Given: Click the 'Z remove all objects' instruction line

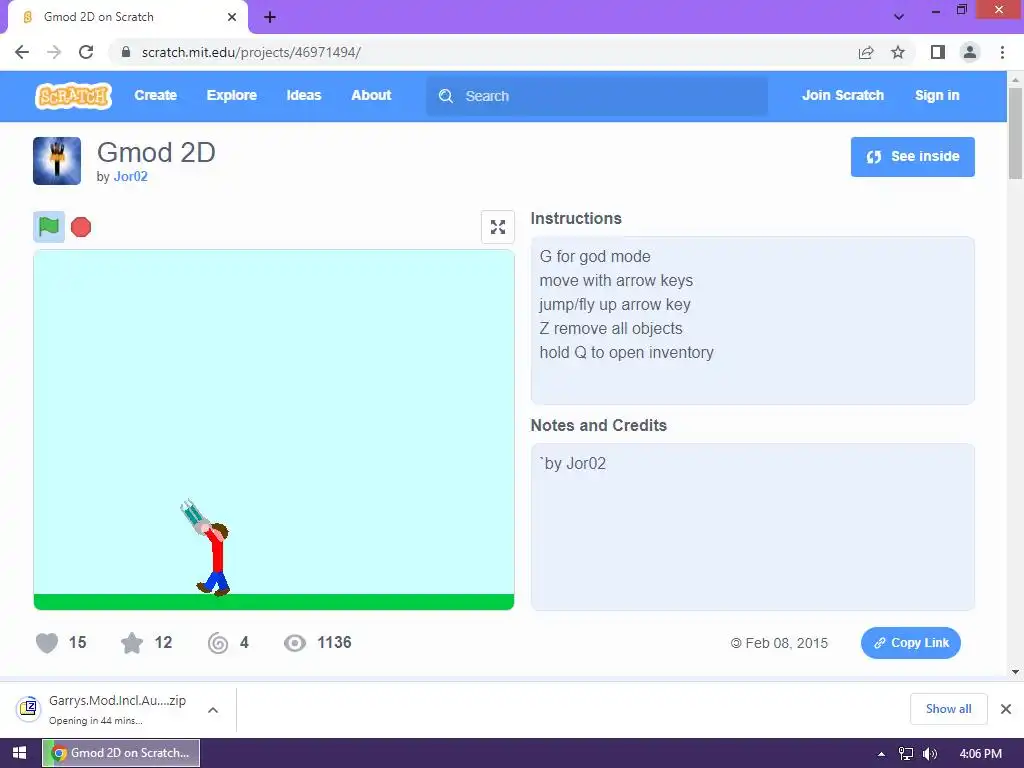Looking at the screenshot, I should pos(611,328).
